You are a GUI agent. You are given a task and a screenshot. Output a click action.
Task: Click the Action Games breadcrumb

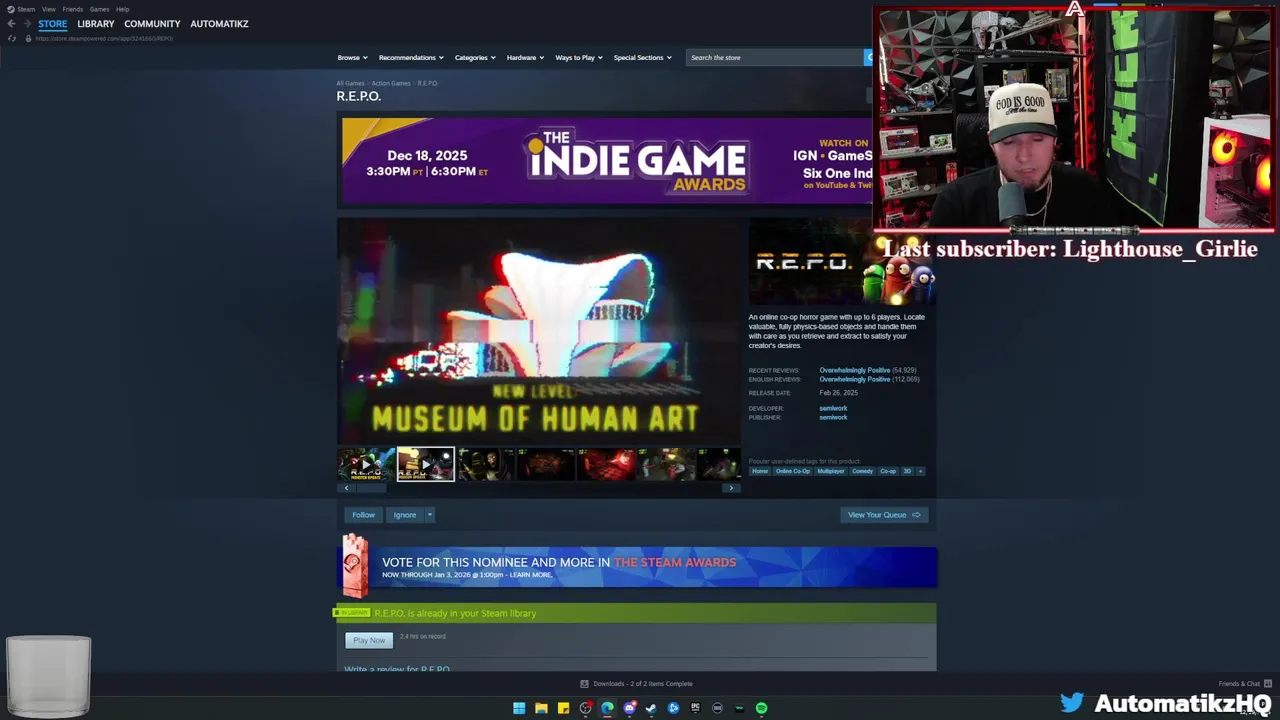pyautogui.click(x=391, y=83)
